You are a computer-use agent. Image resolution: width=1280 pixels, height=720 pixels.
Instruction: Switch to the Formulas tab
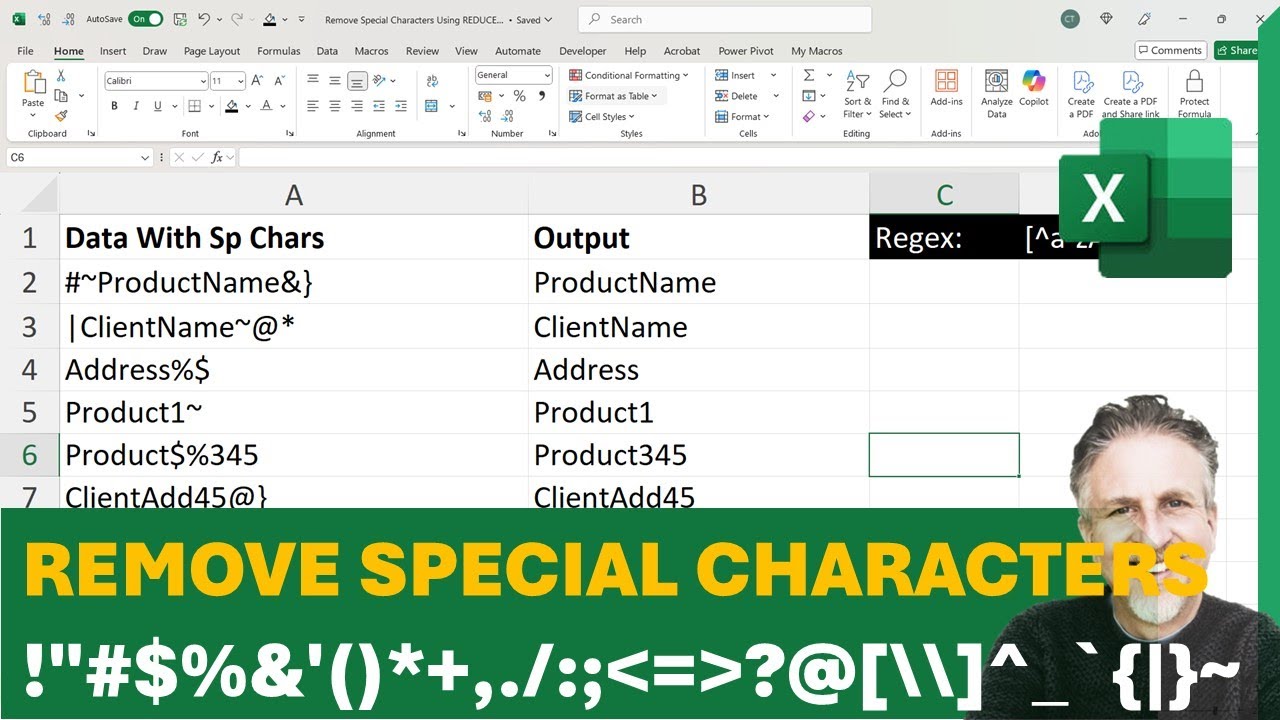(x=278, y=51)
